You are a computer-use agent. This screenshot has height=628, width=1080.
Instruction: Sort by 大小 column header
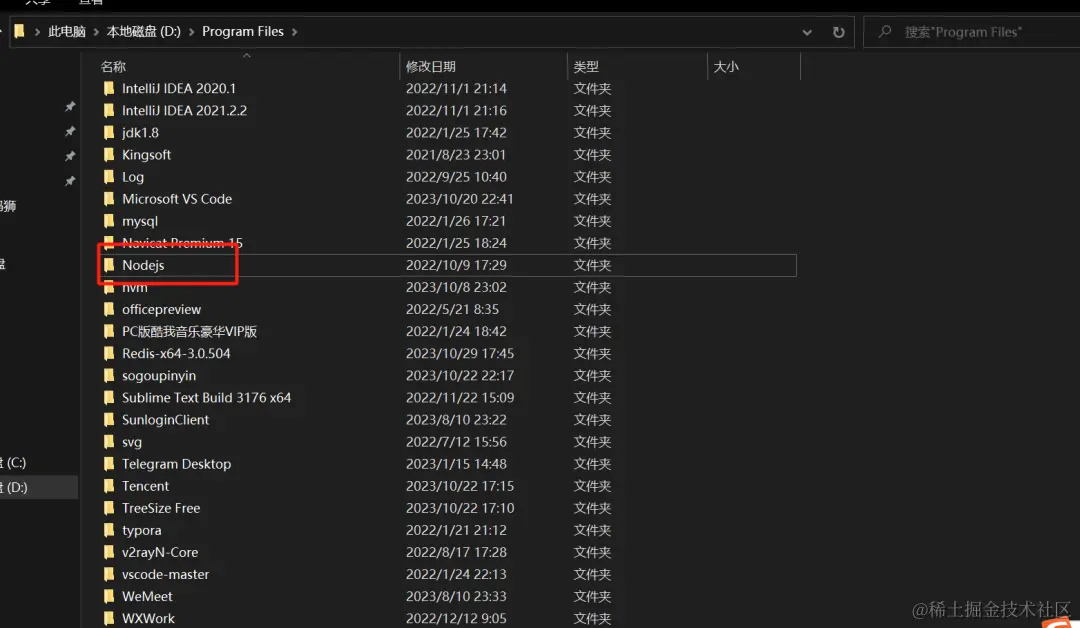[x=726, y=67]
